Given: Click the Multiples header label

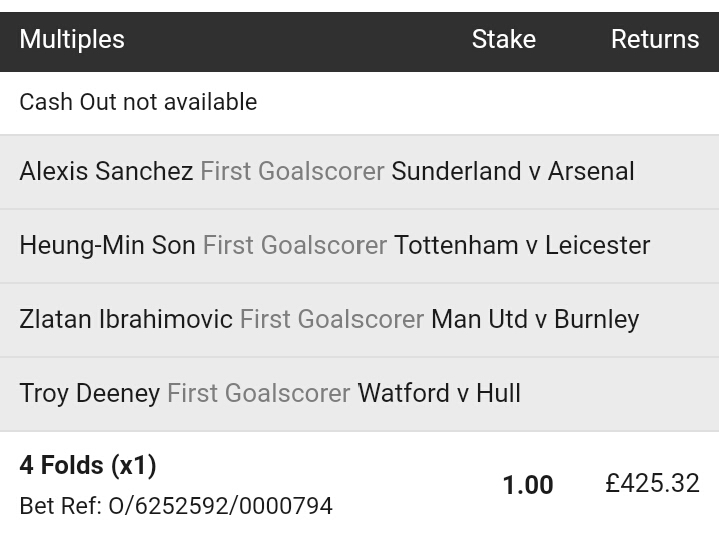Looking at the screenshot, I should (x=72, y=39).
